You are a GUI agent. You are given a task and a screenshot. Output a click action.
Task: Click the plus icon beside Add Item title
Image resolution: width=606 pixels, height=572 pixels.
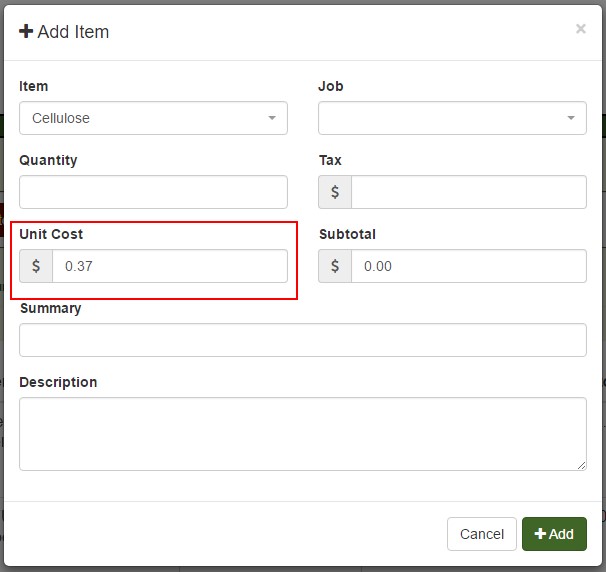pos(26,32)
